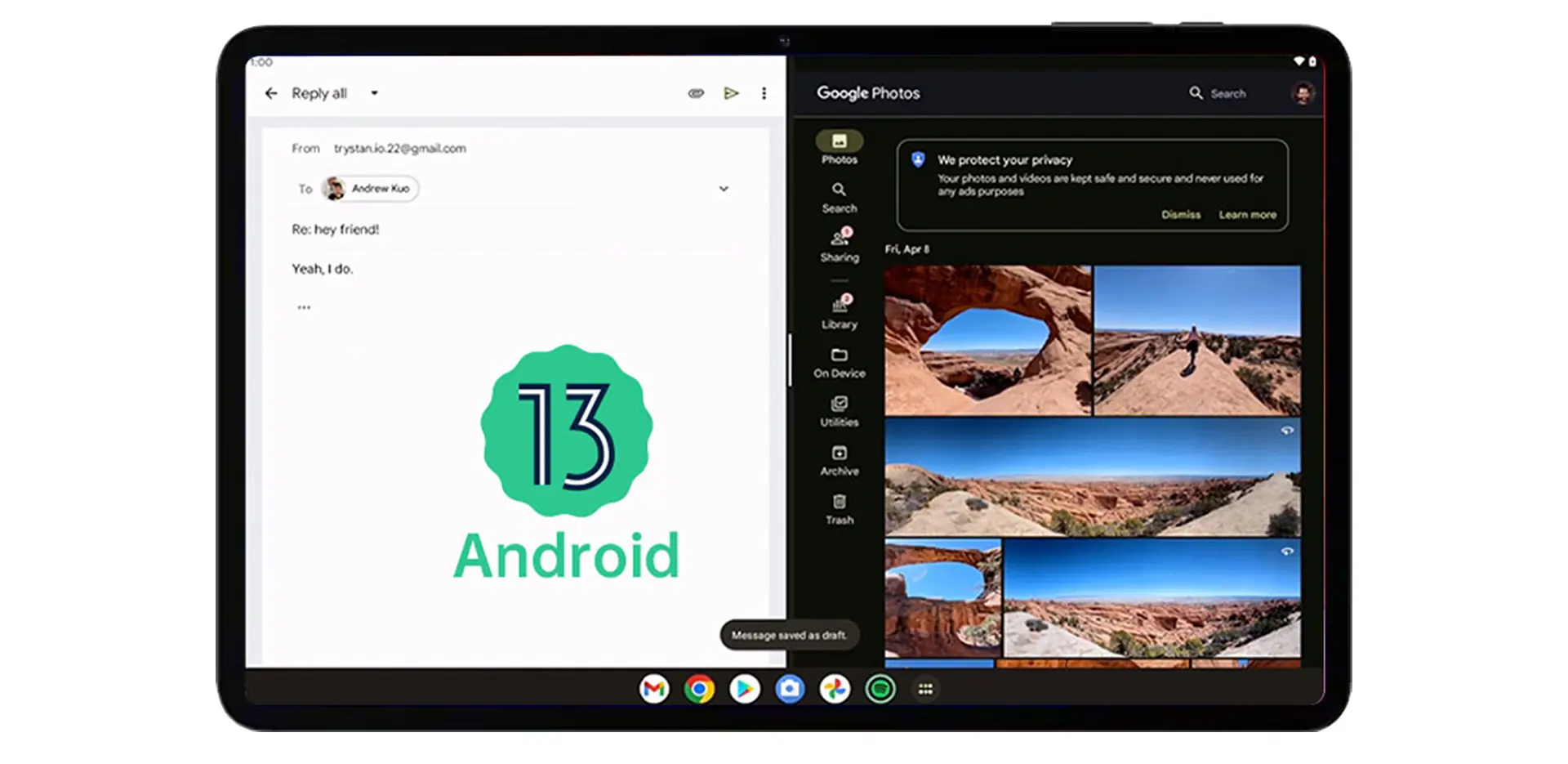Launch Chrome from the taskbar
This screenshot has width=1568, height=764.
(x=699, y=689)
